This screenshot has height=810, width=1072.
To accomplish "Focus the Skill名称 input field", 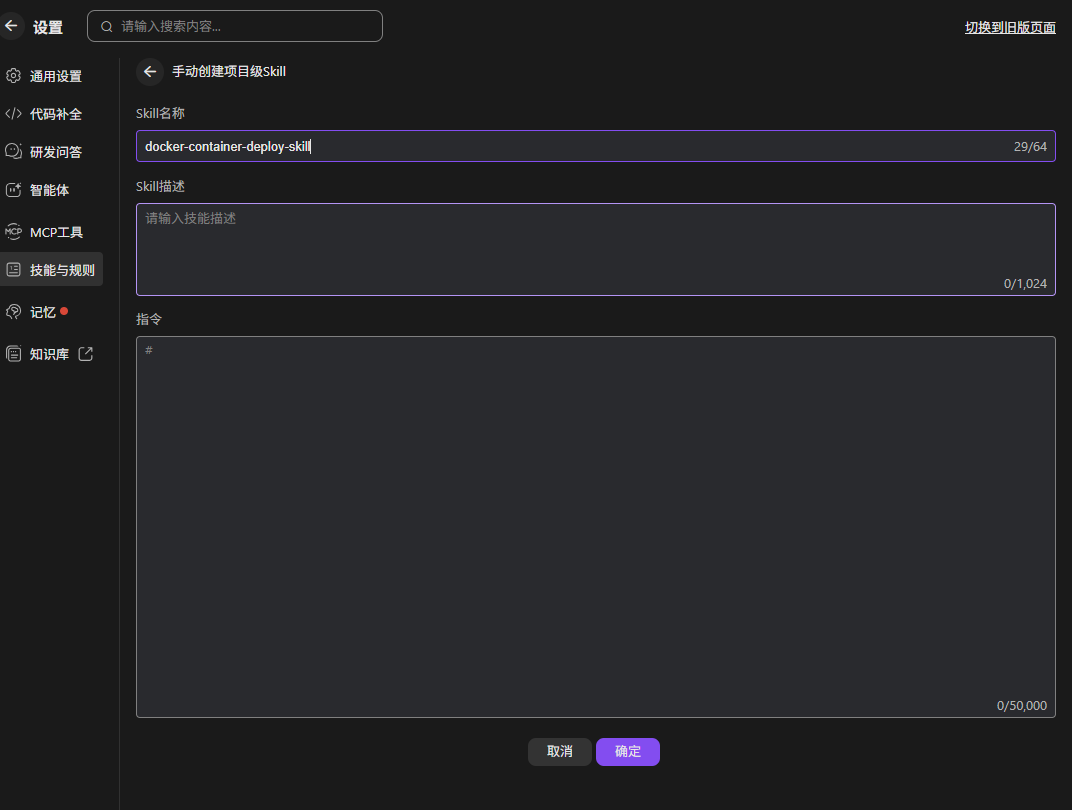I will point(595,146).
